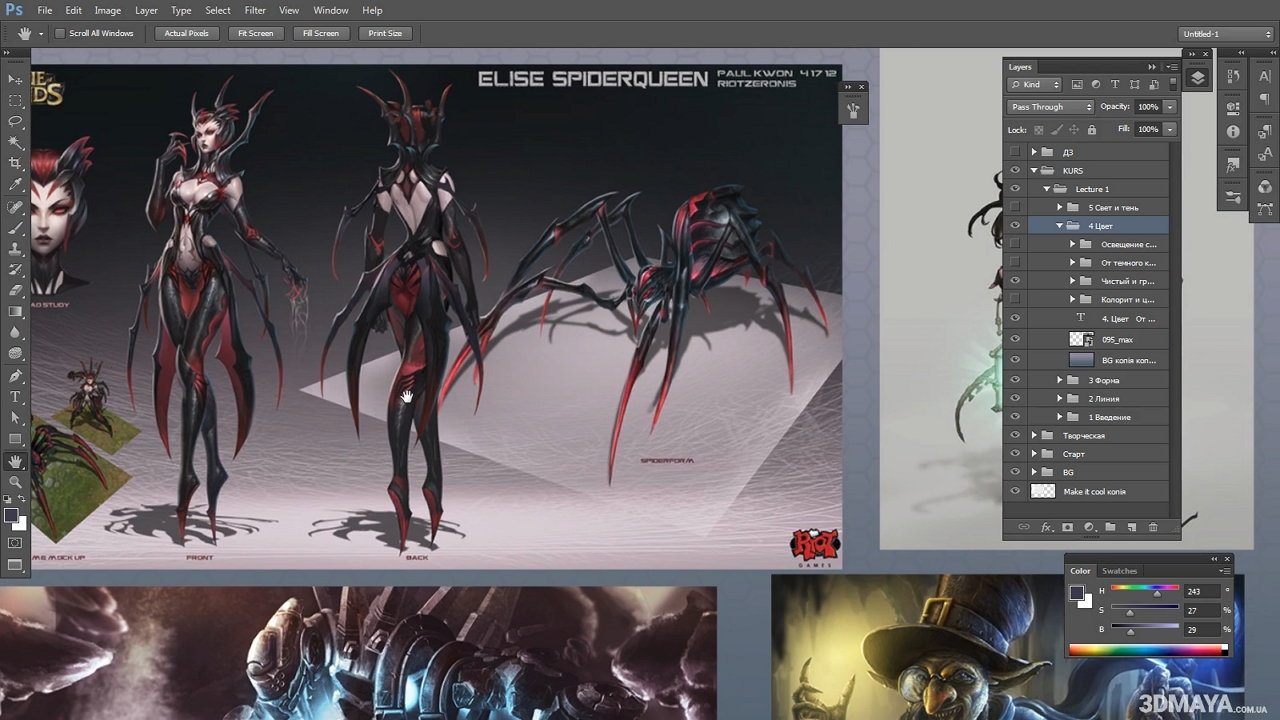This screenshot has width=1280, height=720.
Task: Open the collapsed Layers dock icon
Action: point(1198,78)
